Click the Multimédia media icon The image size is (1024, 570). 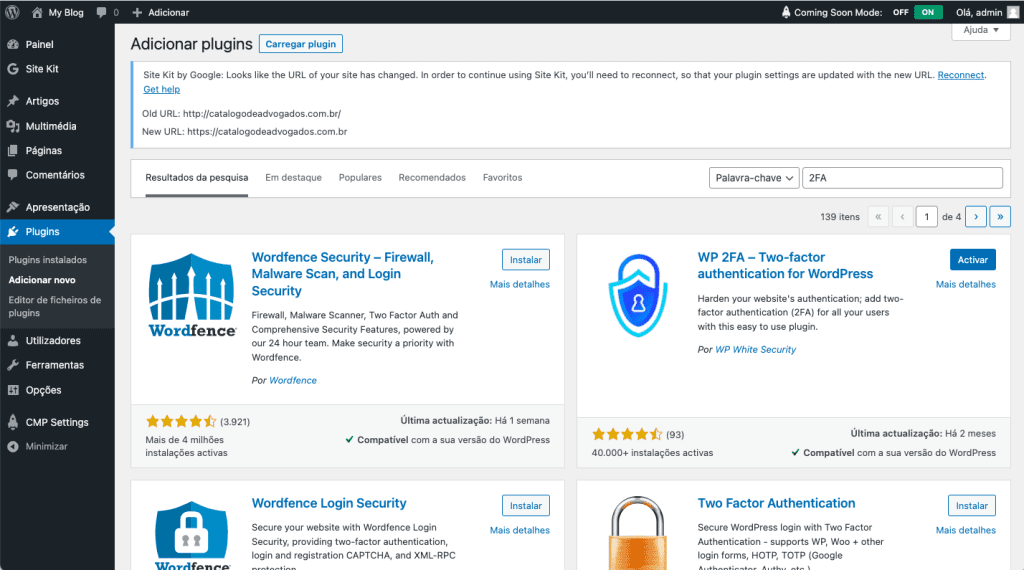13,126
